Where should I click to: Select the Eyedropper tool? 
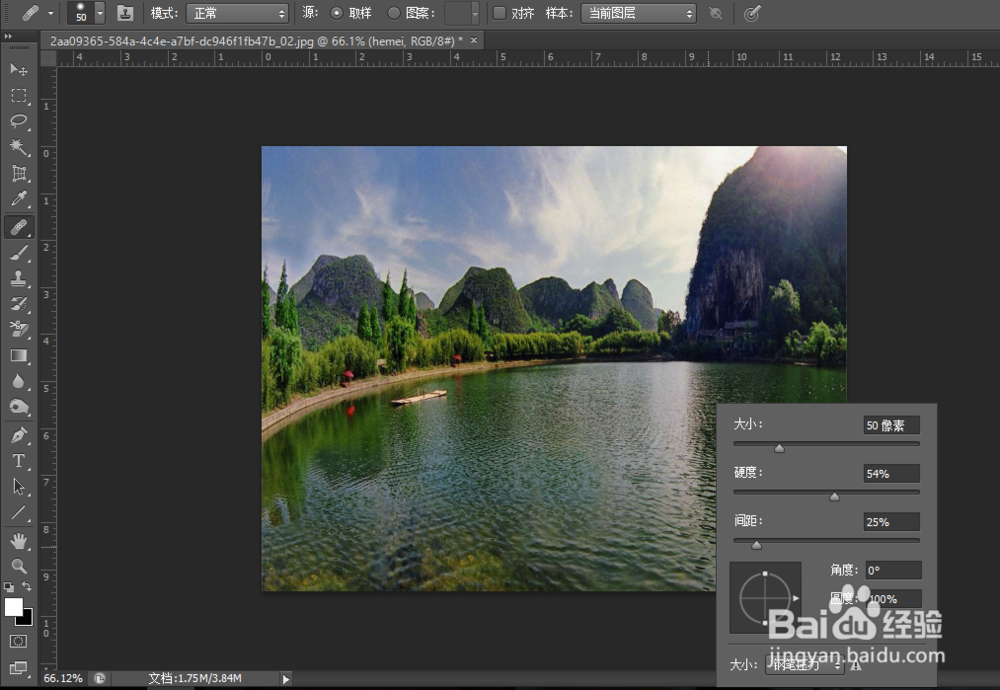pyautogui.click(x=18, y=200)
